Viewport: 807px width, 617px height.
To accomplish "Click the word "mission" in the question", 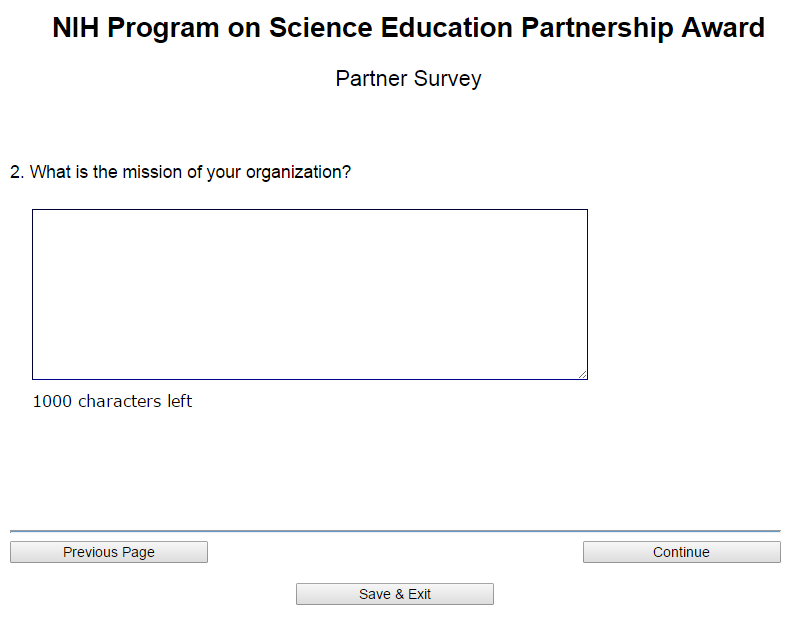I will point(151,172).
